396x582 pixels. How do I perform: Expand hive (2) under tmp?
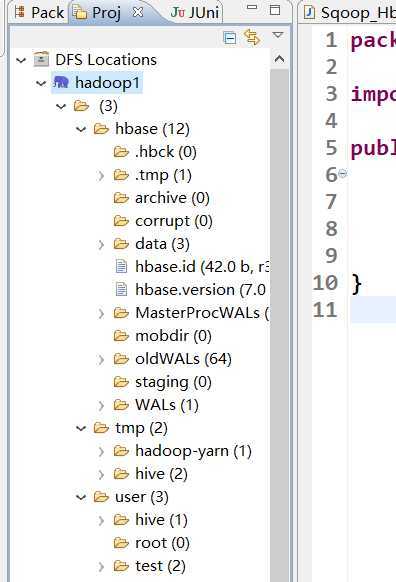[x=101, y=474]
